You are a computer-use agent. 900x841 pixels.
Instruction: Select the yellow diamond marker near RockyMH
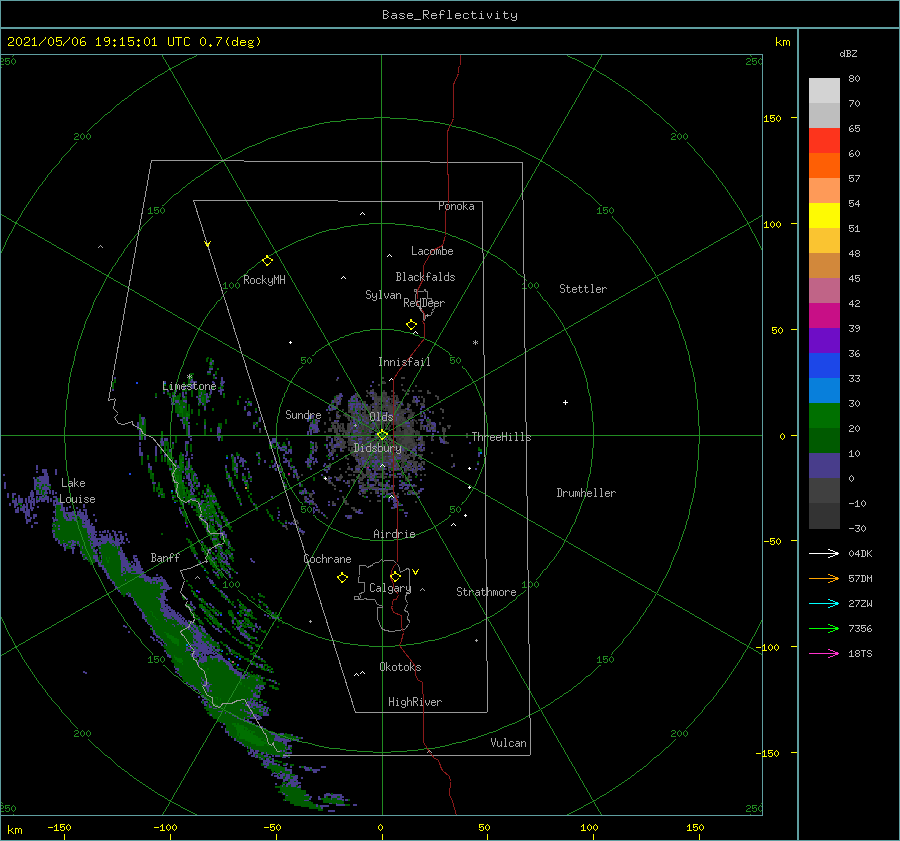[267, 261]
